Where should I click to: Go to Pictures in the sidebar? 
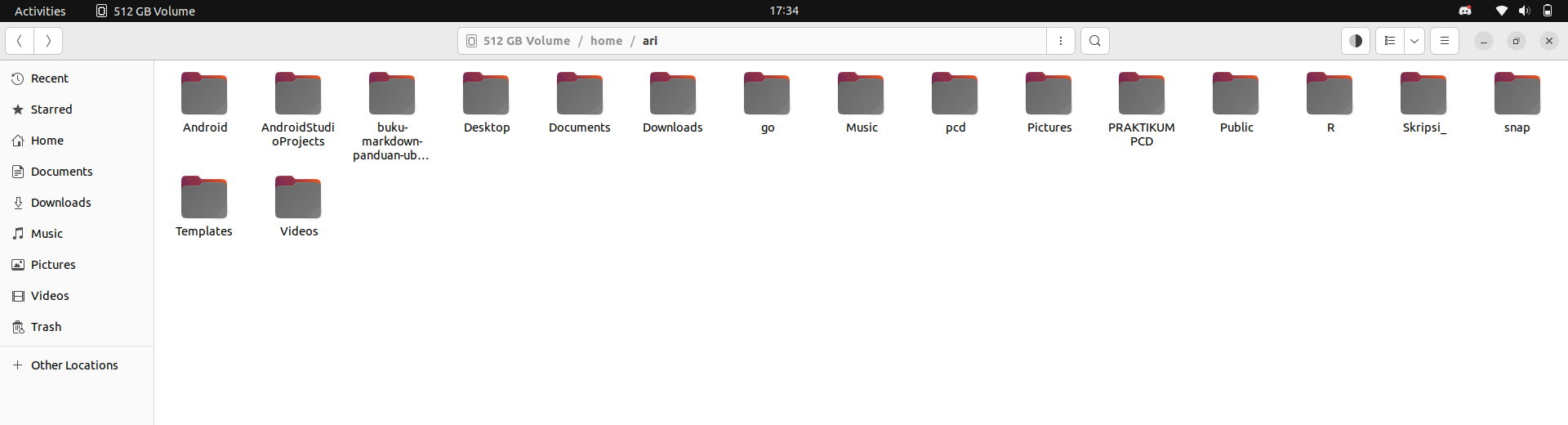click(77, 265)
